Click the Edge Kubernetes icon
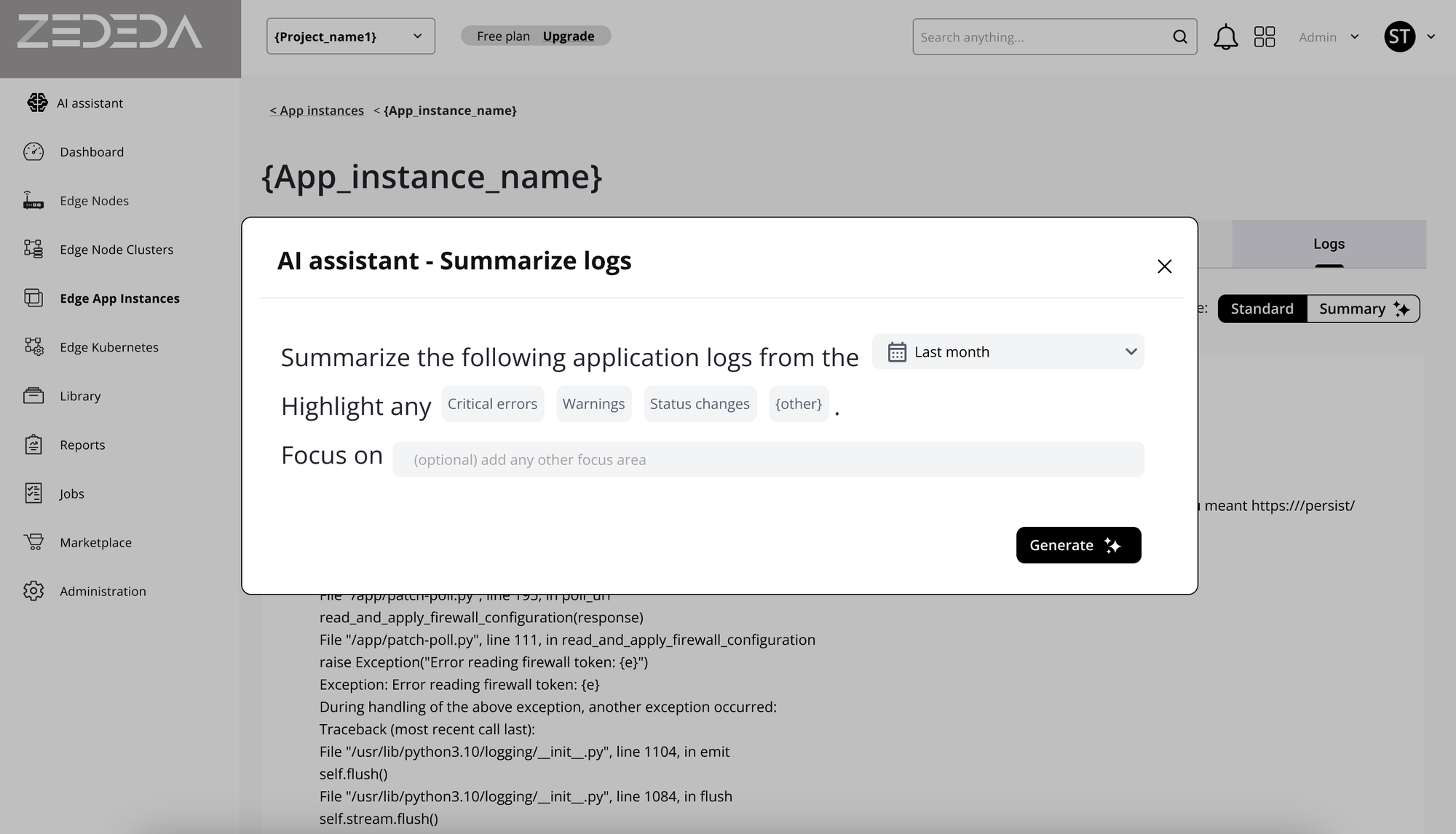This screenshot has width=1456, height=834. click(33, 347)
